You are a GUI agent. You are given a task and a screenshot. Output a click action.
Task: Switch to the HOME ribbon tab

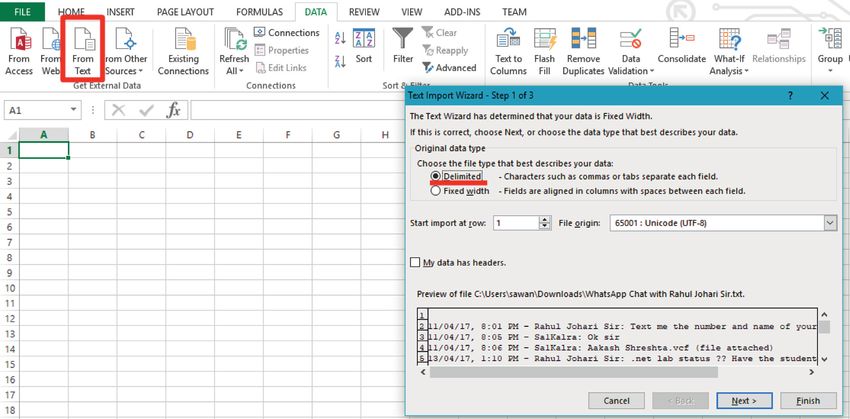72,12
